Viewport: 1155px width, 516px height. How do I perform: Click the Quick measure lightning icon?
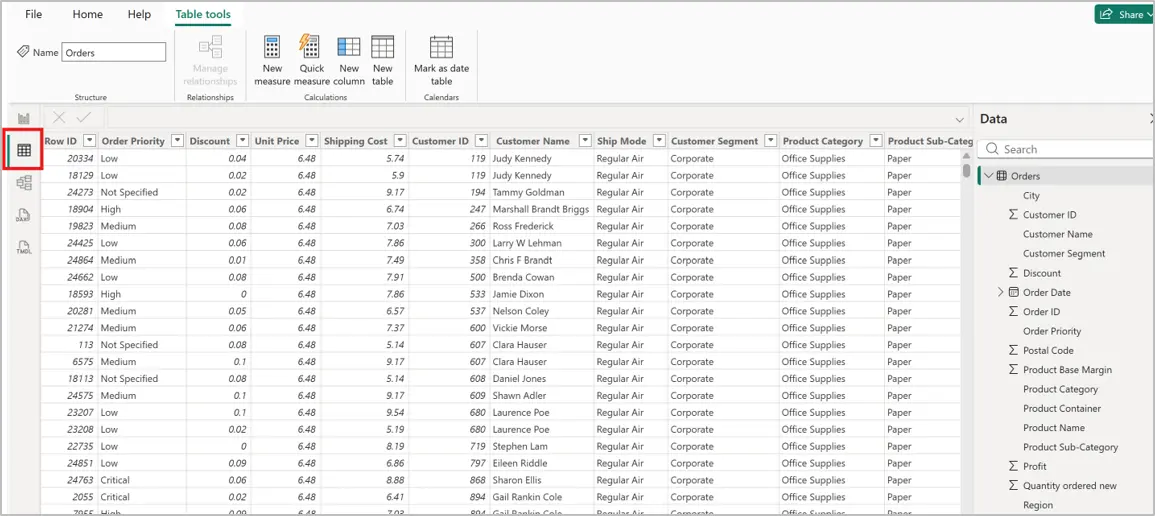point(310,46)
